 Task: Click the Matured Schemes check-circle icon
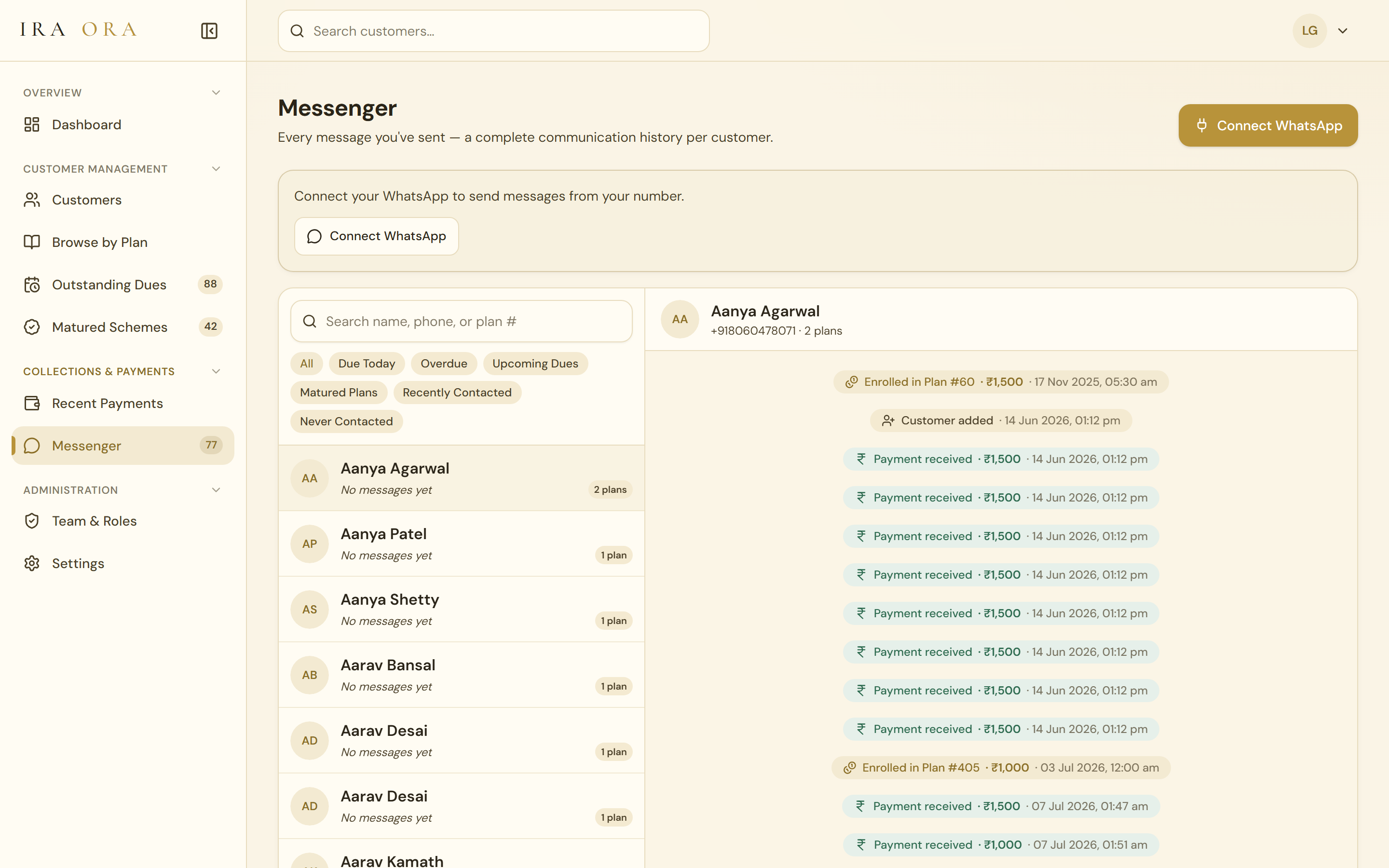point(31,327)
